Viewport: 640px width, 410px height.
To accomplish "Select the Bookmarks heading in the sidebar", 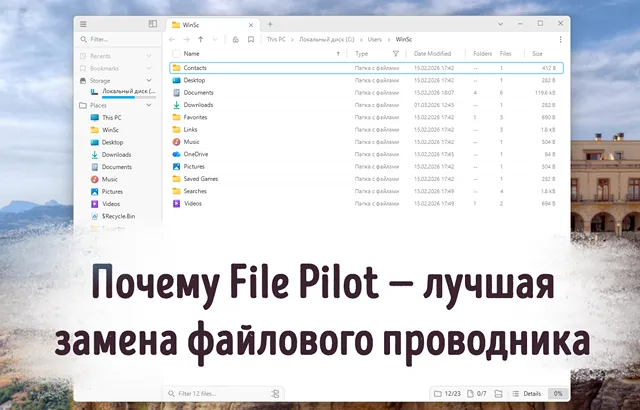I will click(x=104, y=68).
